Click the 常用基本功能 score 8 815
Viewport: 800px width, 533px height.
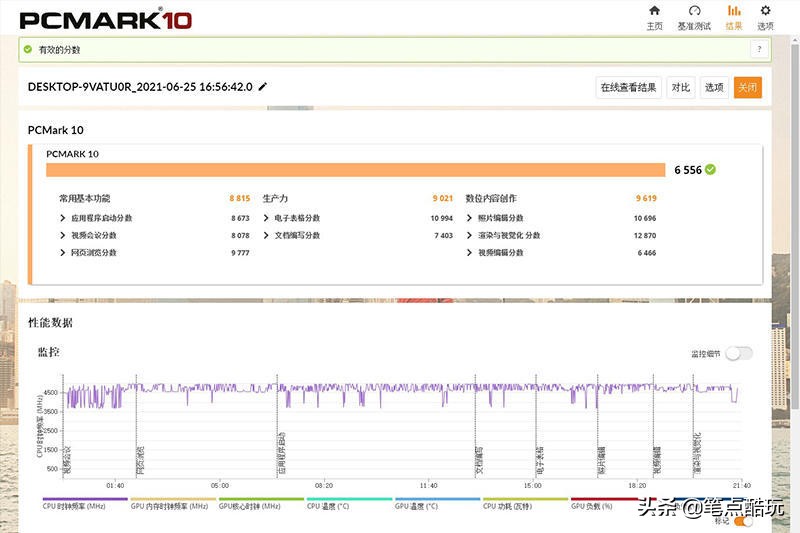pos(240,198)
